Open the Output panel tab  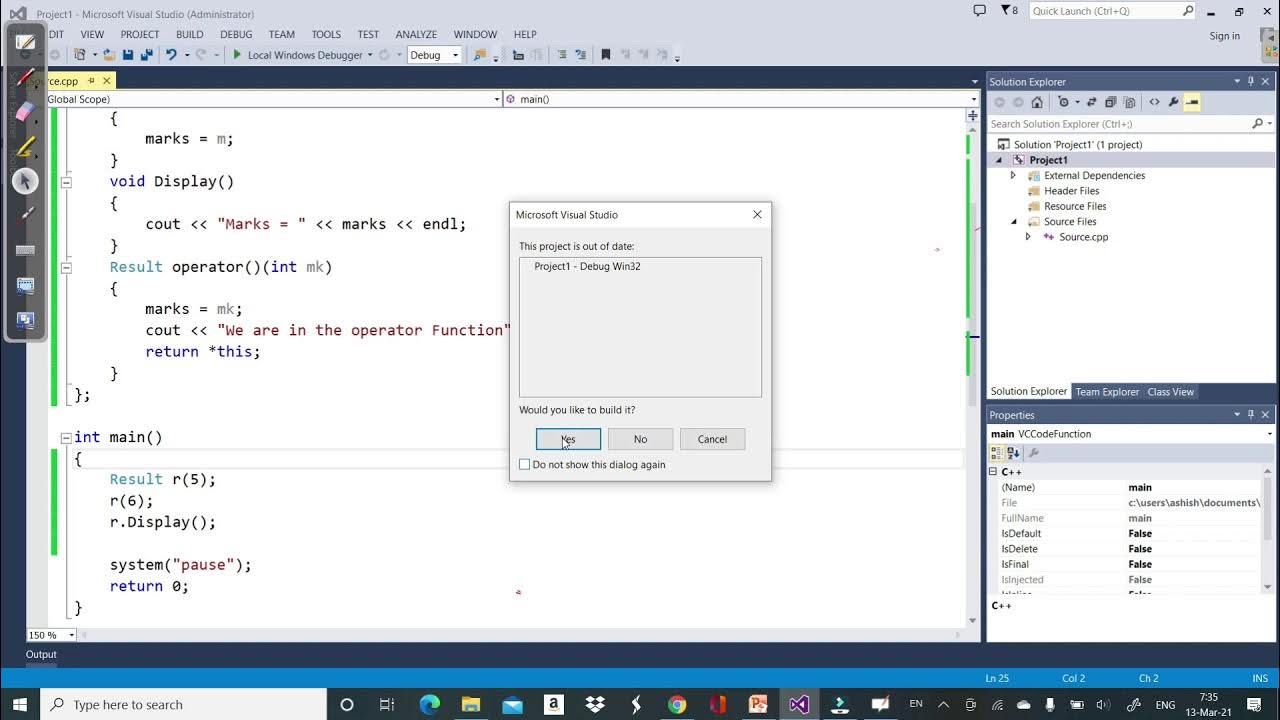point(41,654)
